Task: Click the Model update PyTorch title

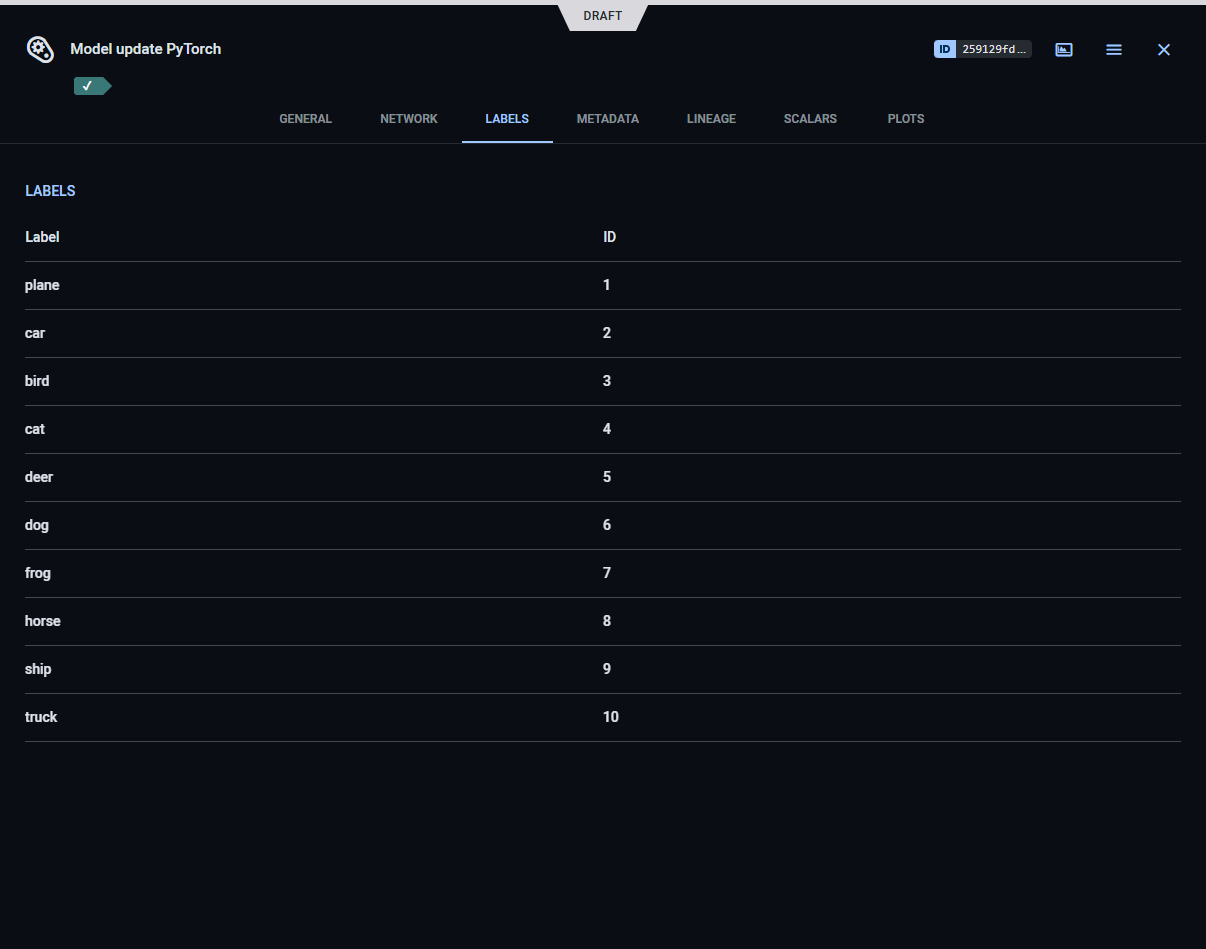Action: tap(146, 49)
